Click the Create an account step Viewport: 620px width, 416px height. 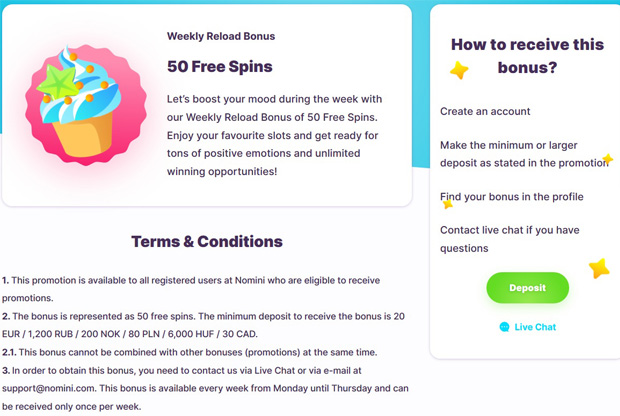coord(485,112)
